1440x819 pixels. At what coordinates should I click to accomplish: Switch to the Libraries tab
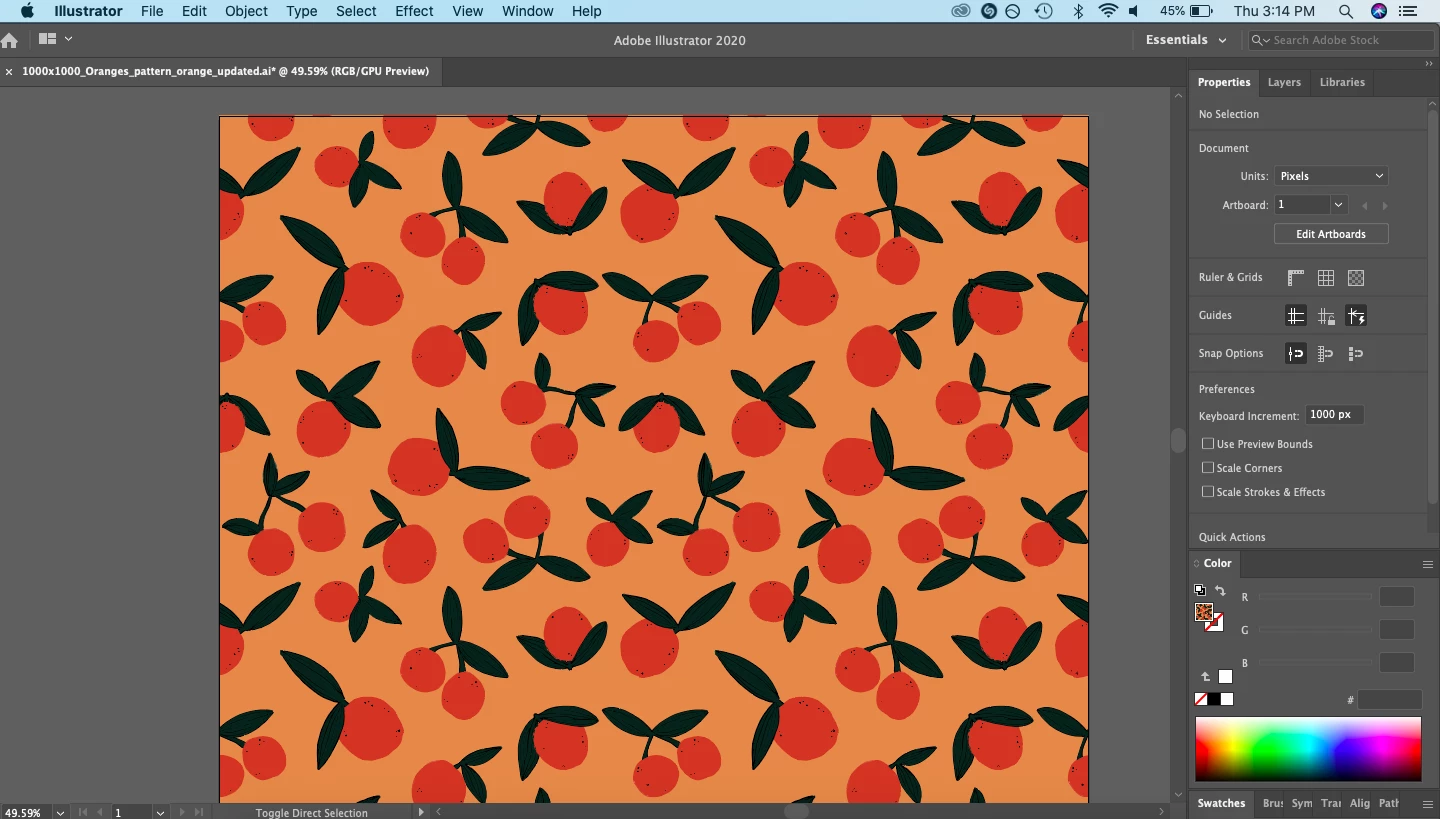pyautogui.click(x=1342, y=82)
